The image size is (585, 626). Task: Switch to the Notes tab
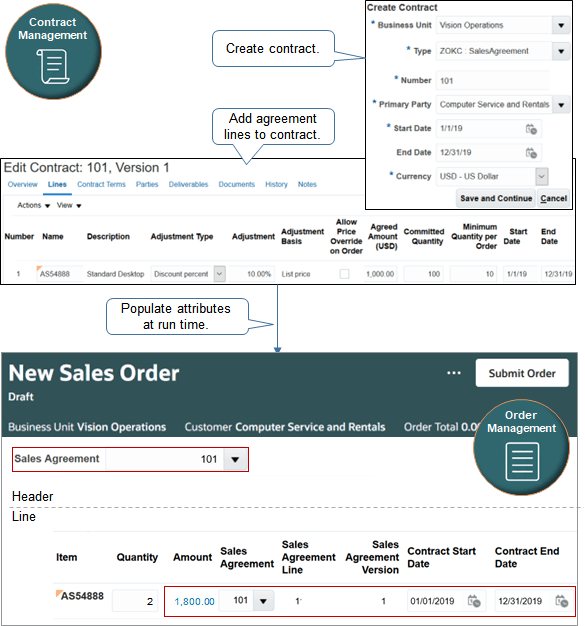307,184
